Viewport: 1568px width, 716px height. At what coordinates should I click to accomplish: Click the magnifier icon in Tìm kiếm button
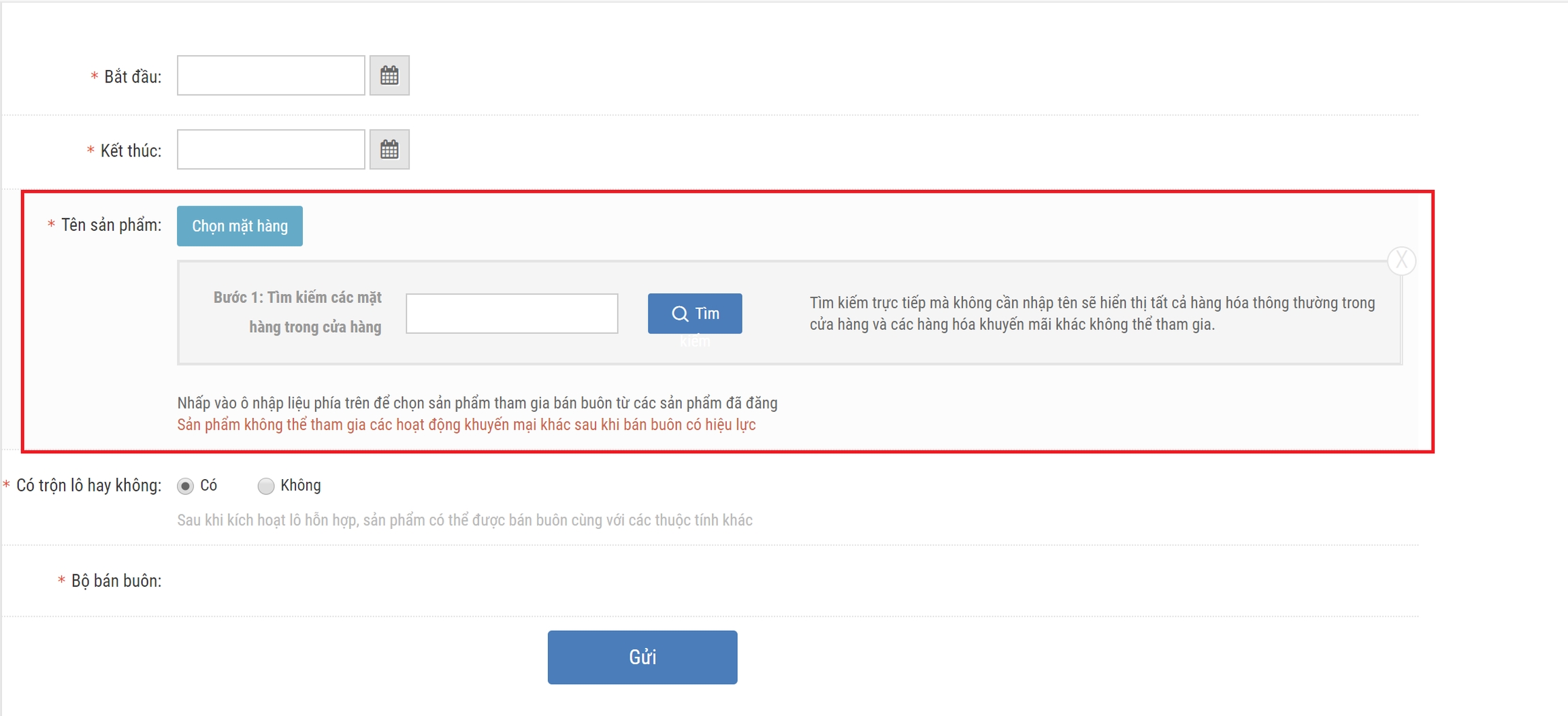pos(680,314)
